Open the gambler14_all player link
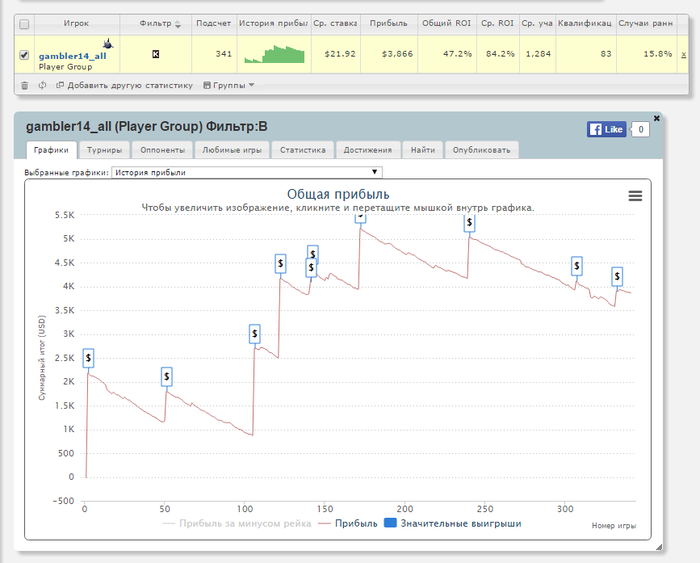The width and height of the screenshot is (700, 563). (x=72, y=56)
